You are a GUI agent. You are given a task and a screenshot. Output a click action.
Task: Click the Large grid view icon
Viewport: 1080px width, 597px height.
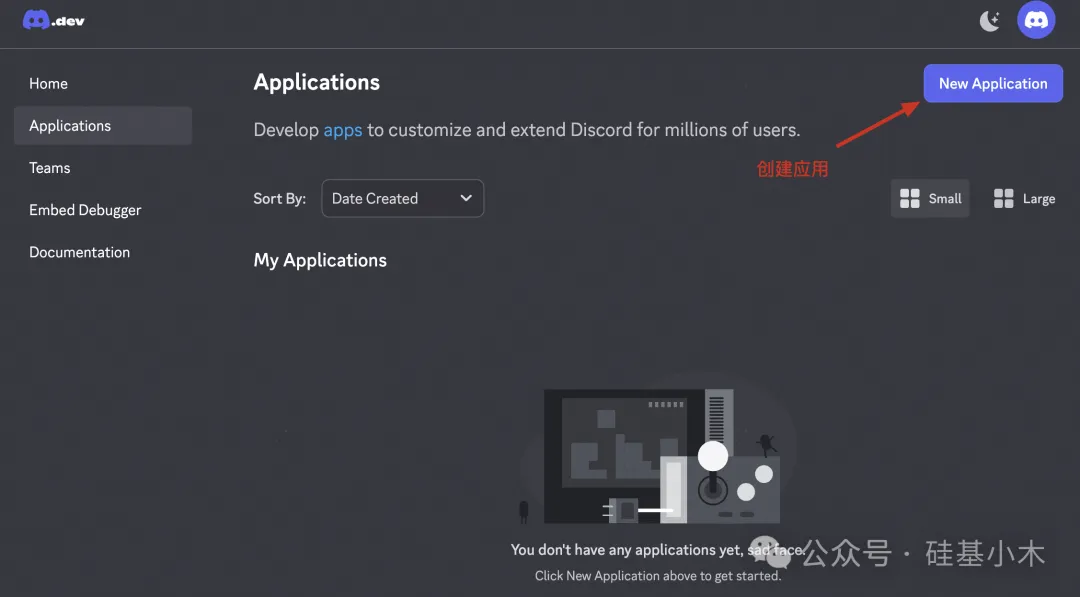click(1004, 198)
